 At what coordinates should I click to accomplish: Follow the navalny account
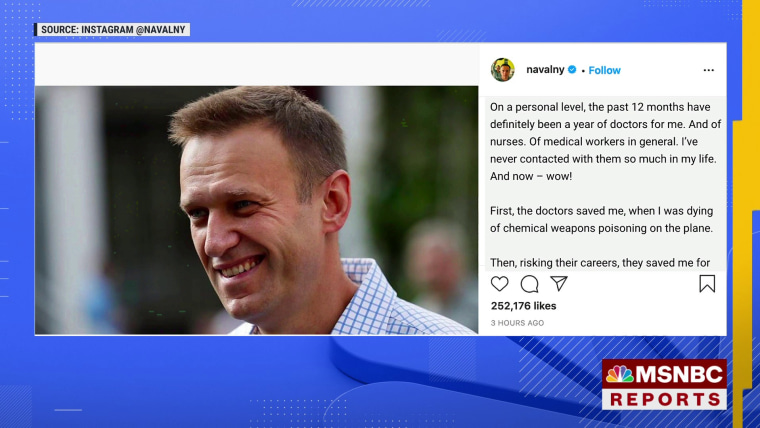pyautogui.click(x=604, y=70)
